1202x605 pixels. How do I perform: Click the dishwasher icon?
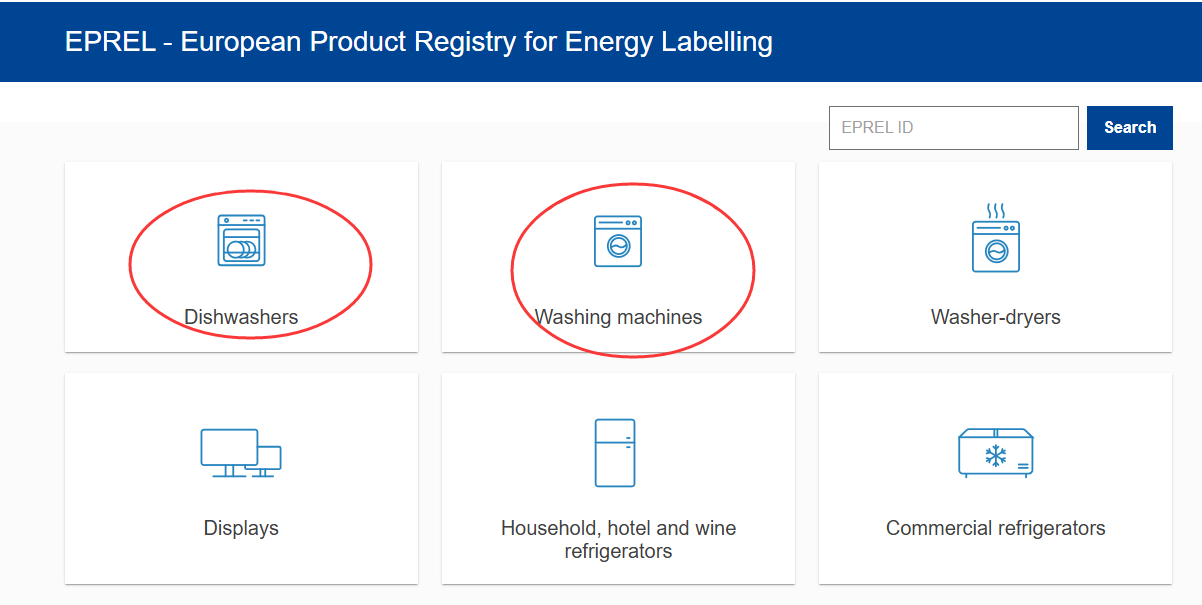click(241, 240)
